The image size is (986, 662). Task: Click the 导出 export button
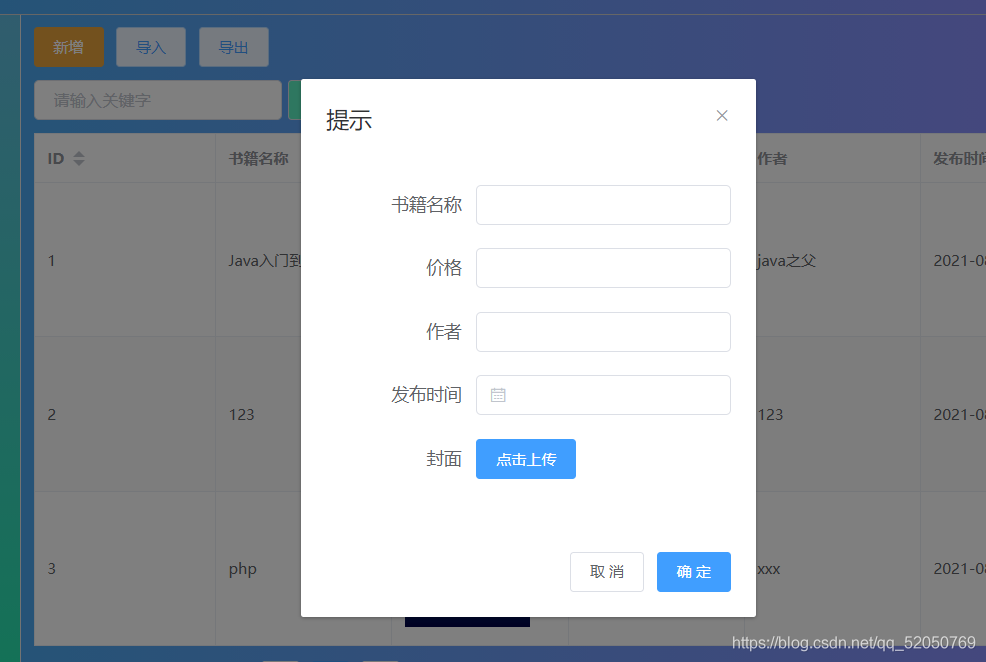233,47
